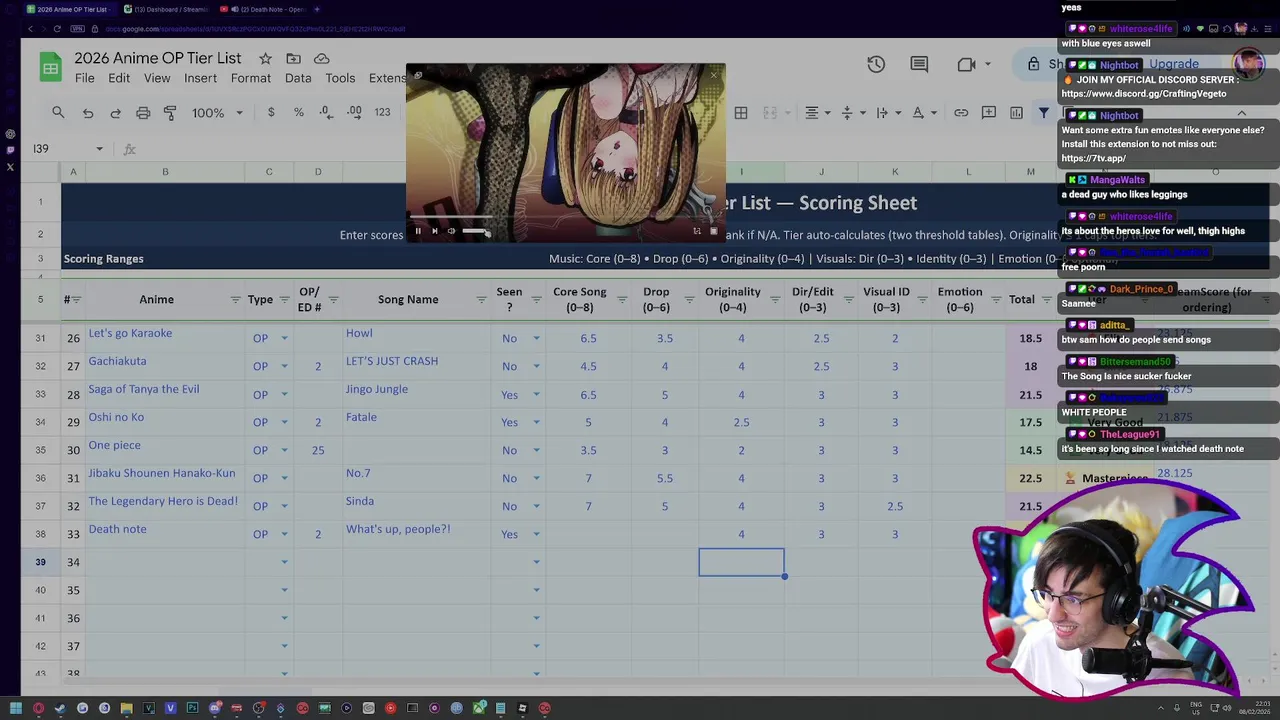Select row 39 header
Viewport: 1280px width, 720px height.
pyautogui.click(x=40, y=562)
